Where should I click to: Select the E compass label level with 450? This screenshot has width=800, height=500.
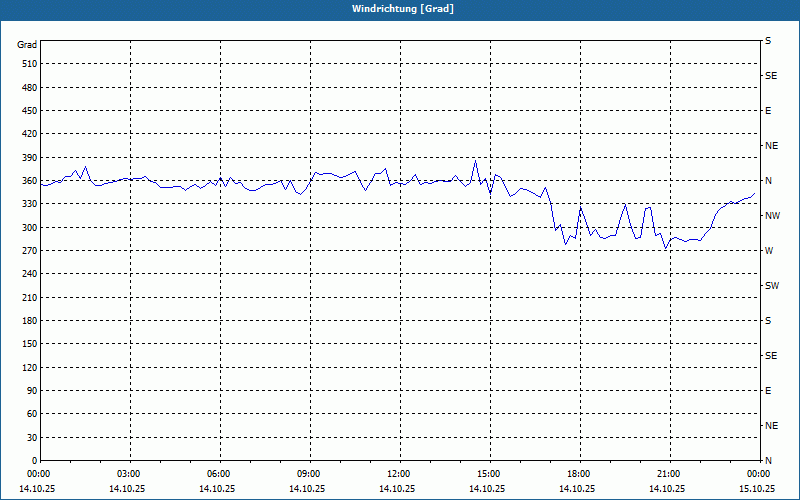click(768, 111)
